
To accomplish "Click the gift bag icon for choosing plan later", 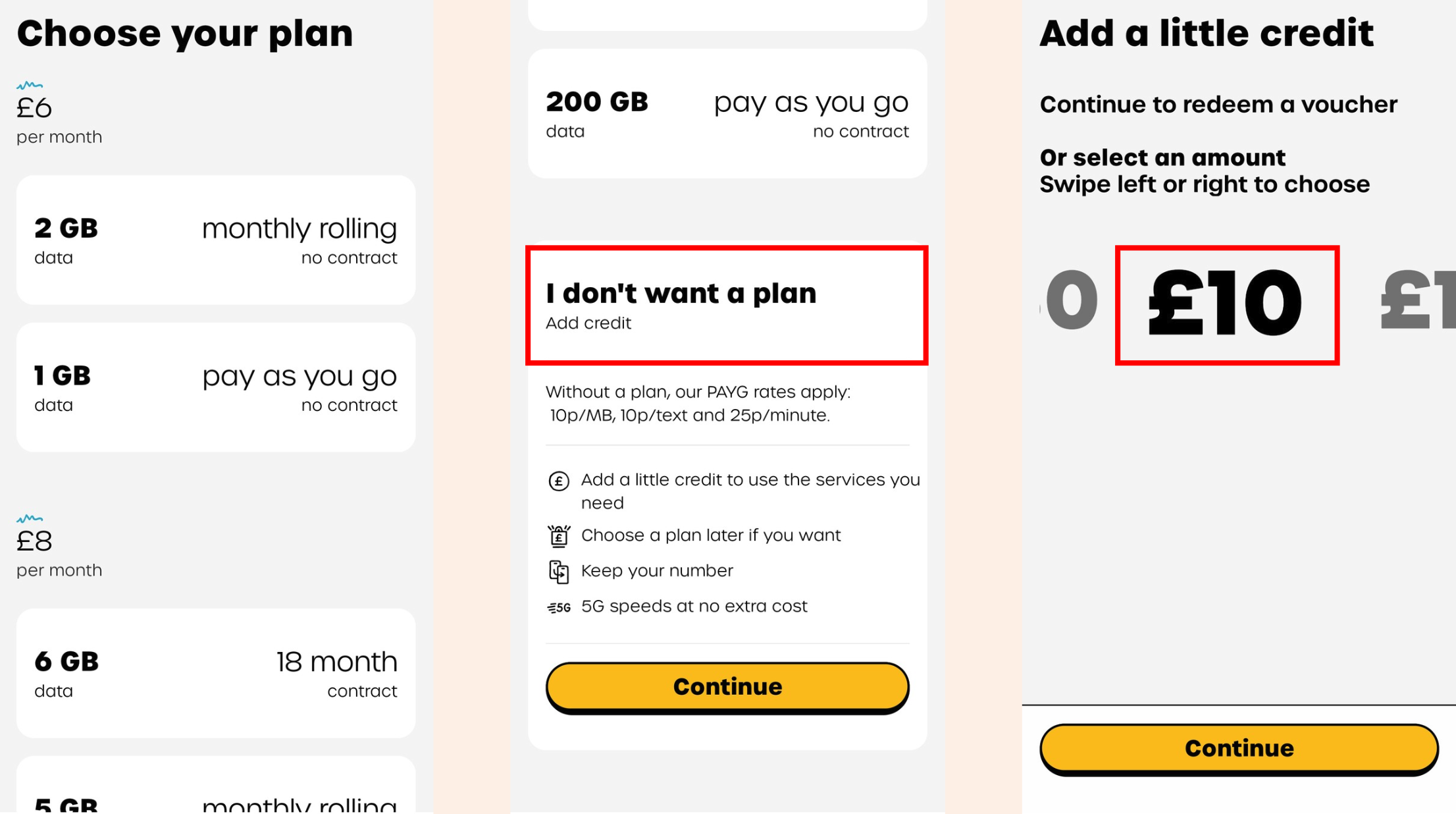I will click(x=558, y=536).
